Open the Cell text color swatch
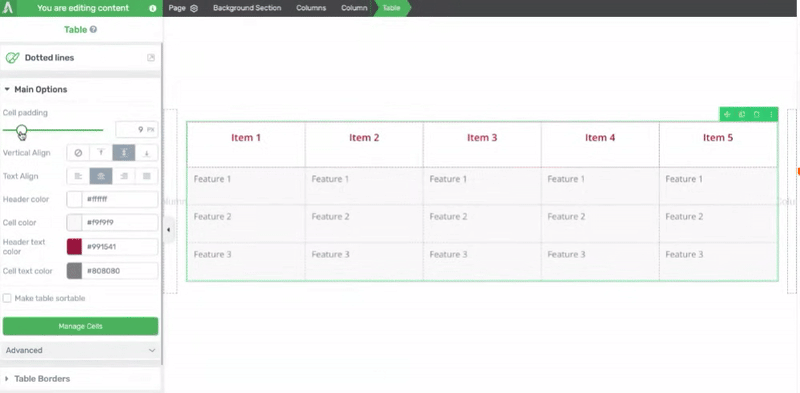 point(74,271)
